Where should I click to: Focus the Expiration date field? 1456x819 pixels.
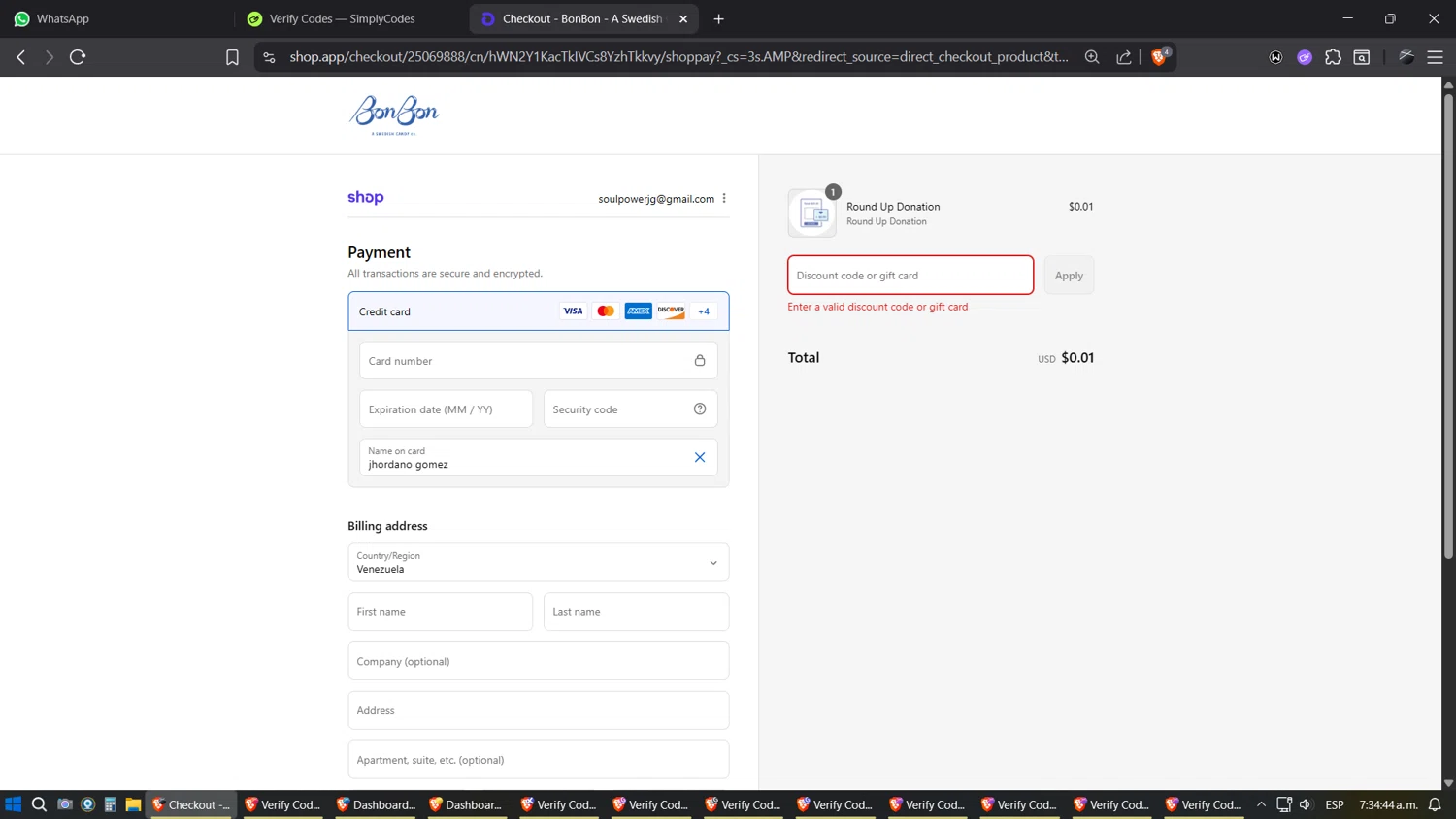click(447, 409)
